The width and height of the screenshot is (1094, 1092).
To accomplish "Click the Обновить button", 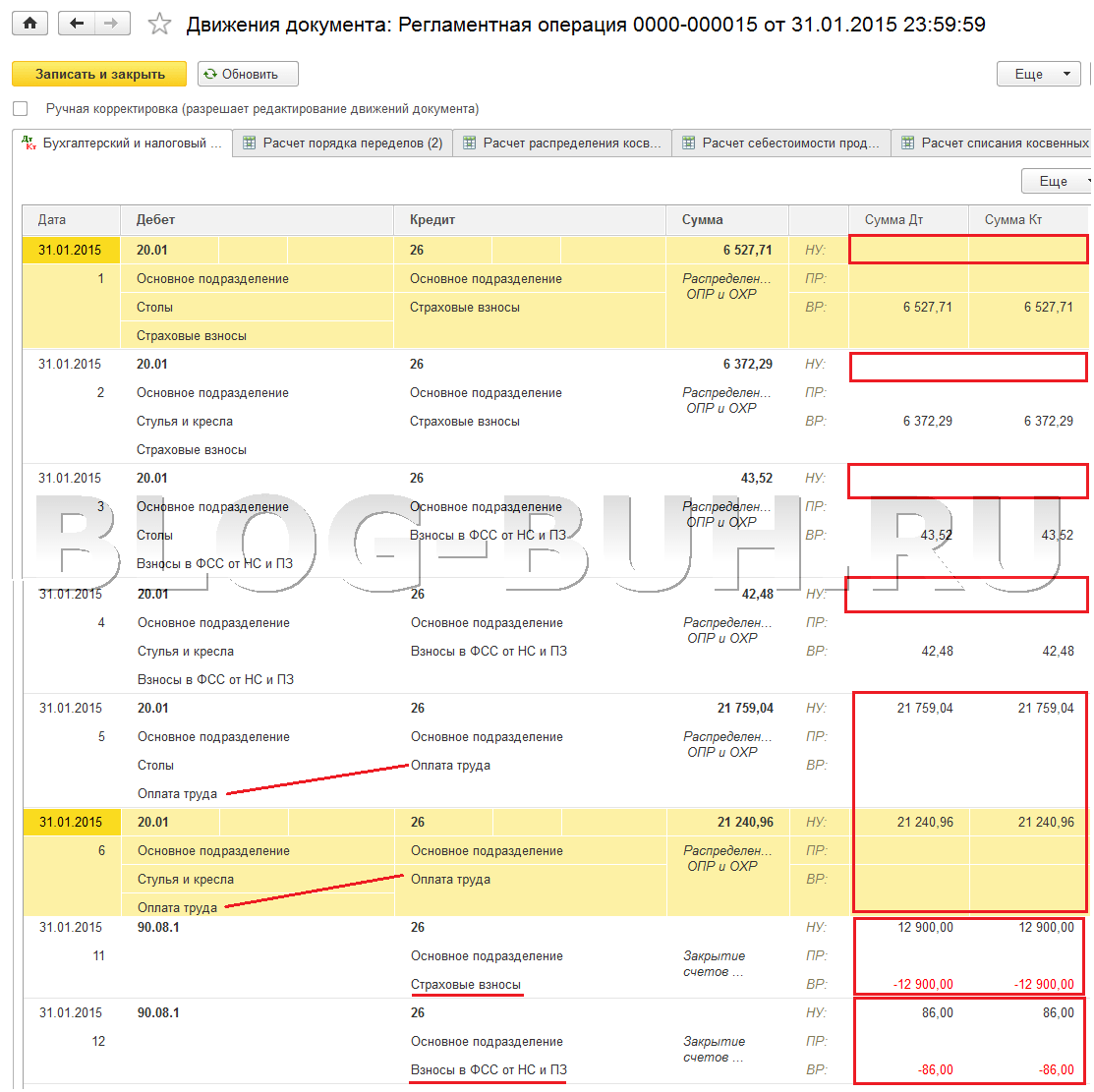I will [x=248, y=74].
